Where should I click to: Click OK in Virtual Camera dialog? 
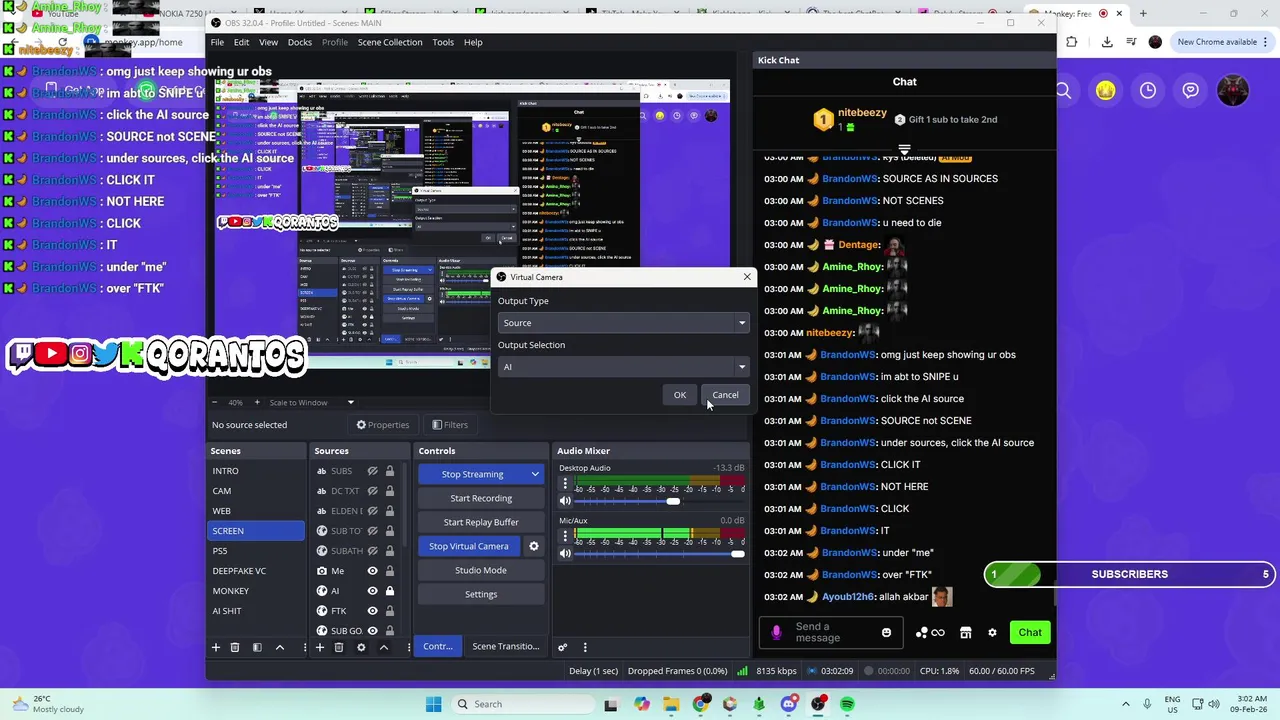click(680, 395)
